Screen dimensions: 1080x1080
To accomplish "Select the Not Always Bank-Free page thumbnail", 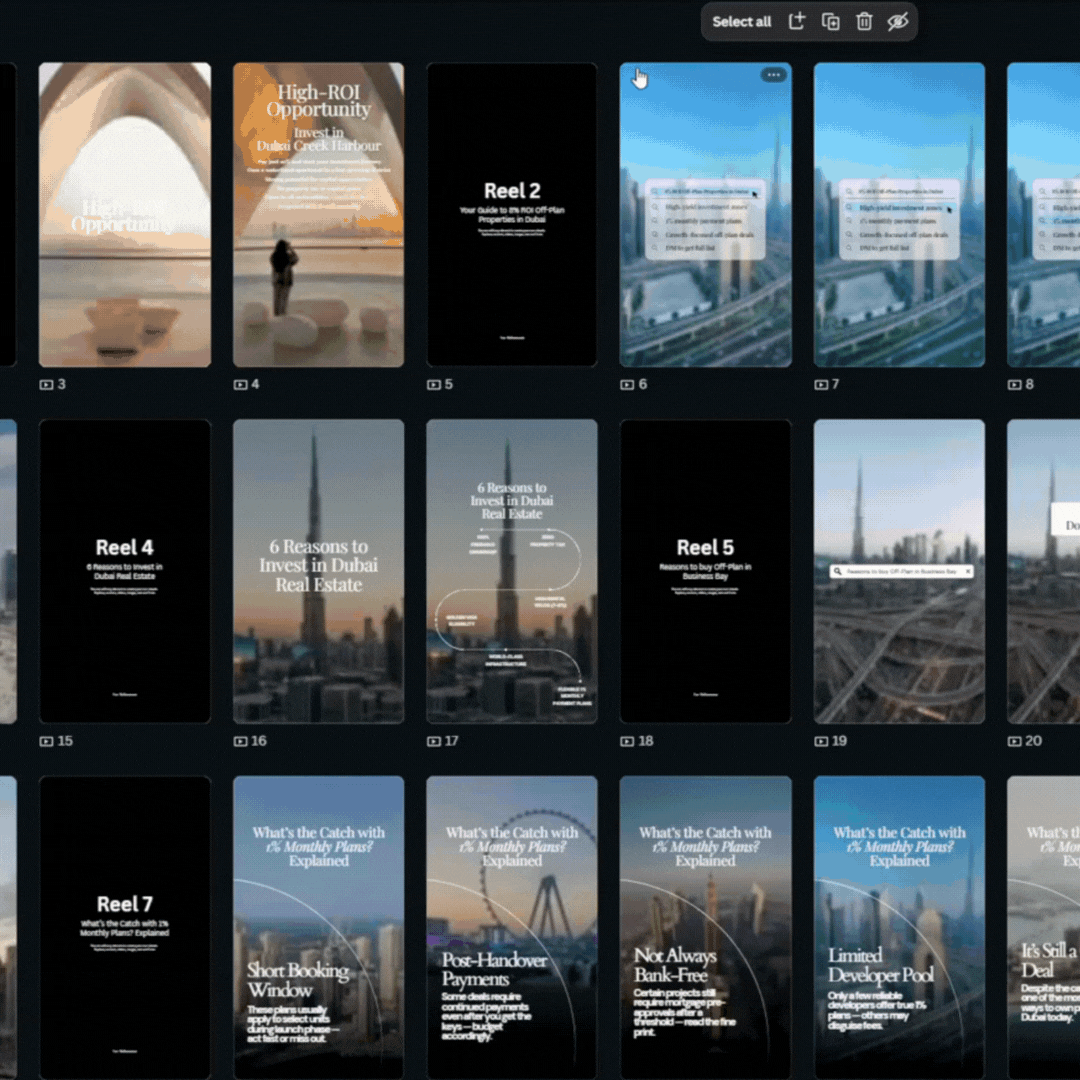I will click(705, 928).
